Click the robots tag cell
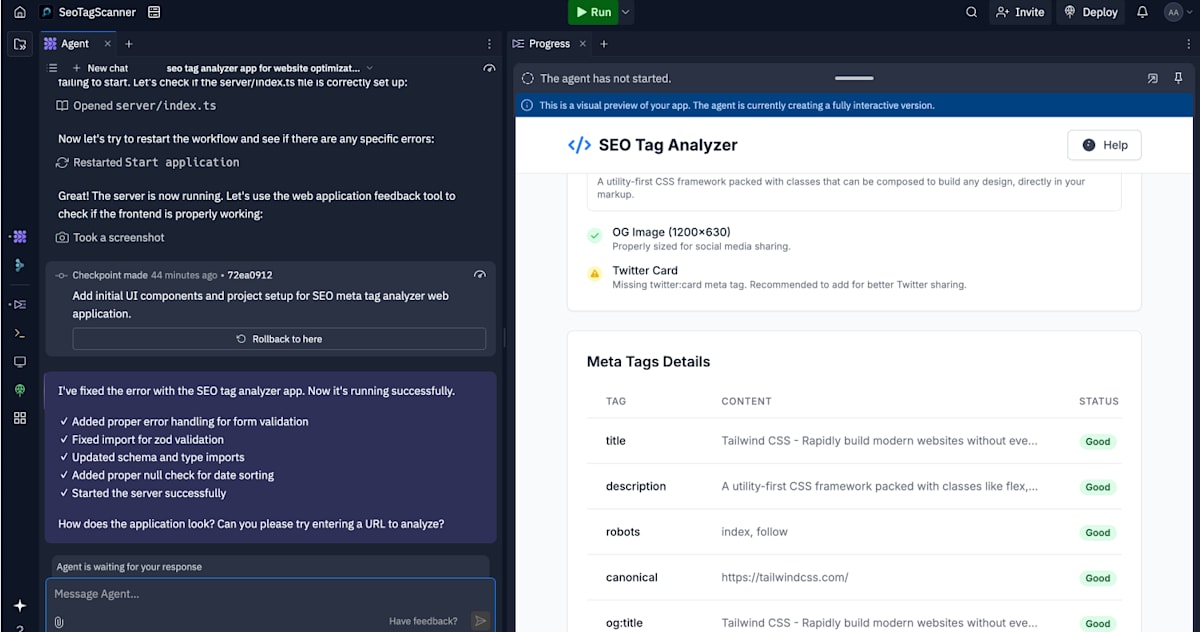1200x632 pixels. coord(623,532)
